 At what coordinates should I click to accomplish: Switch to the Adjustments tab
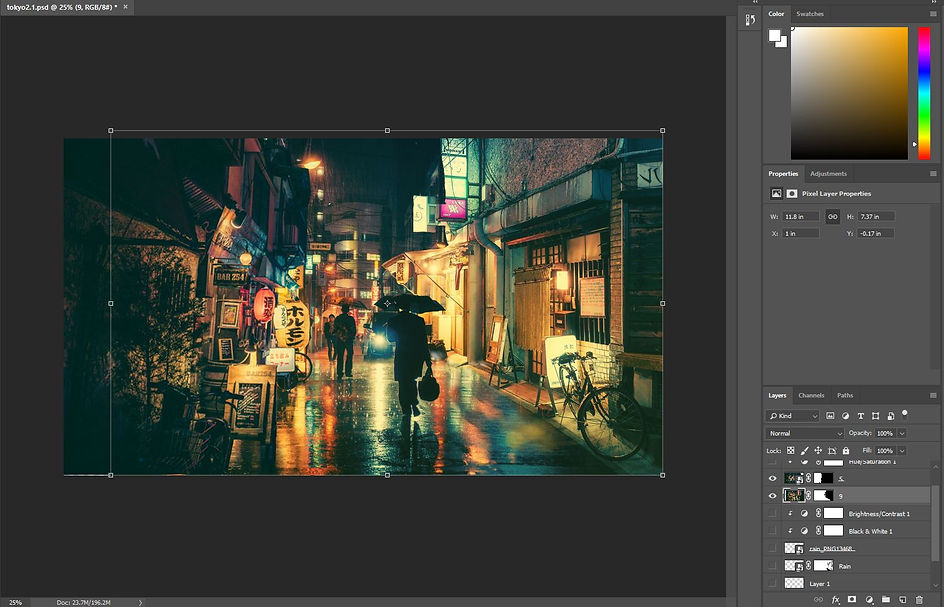click(828, 173)
